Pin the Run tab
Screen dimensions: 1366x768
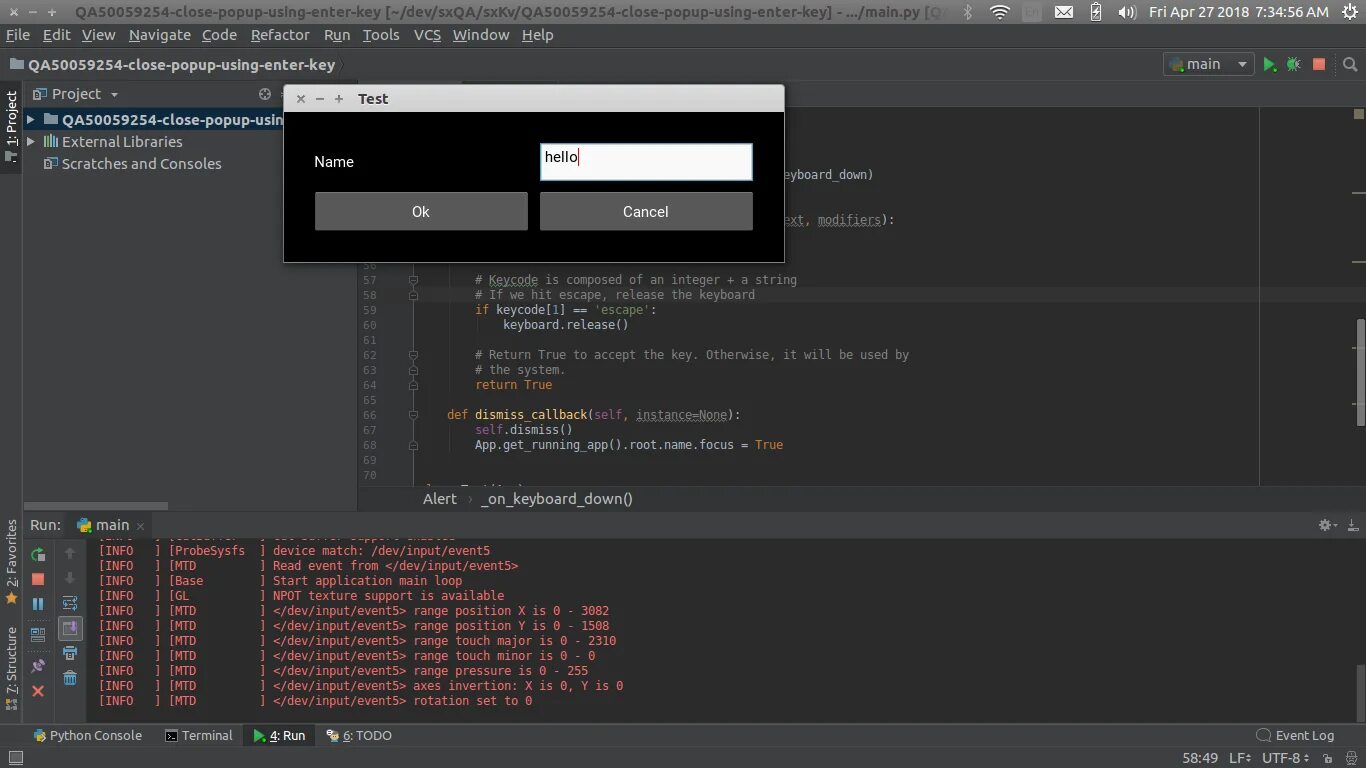(38, 665)
